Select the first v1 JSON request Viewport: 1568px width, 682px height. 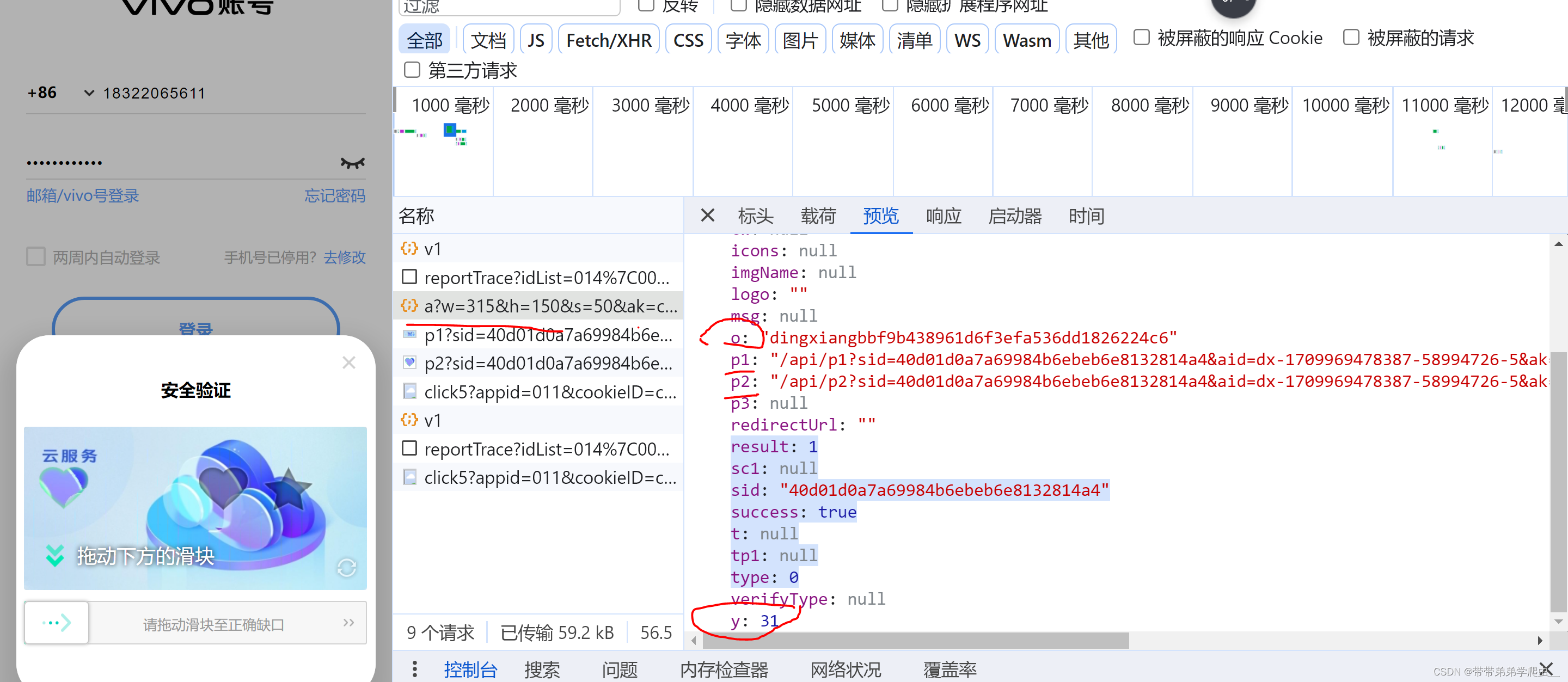click(x=432, y=249)
